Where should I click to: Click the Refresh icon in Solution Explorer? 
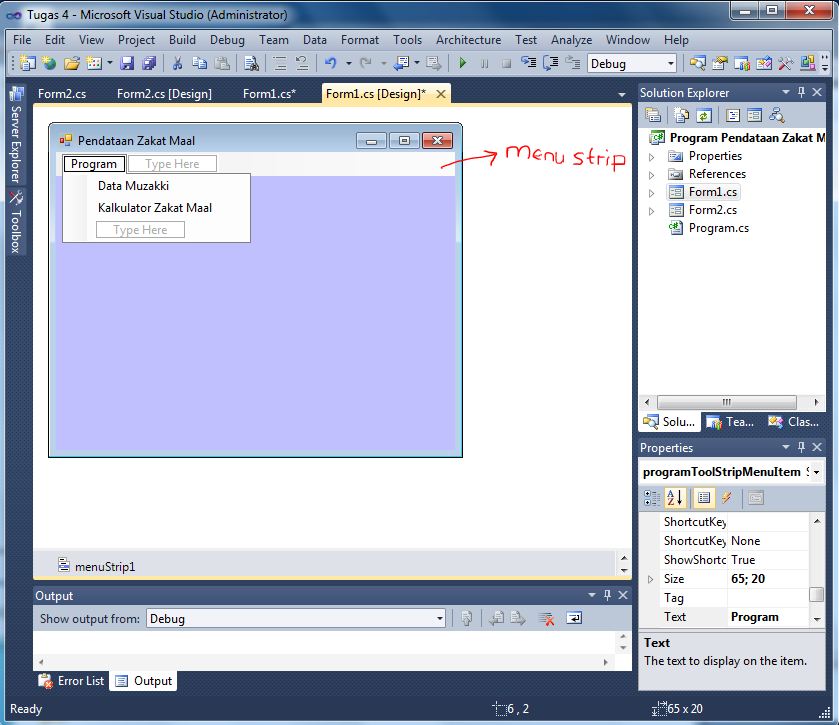point(703,114)
